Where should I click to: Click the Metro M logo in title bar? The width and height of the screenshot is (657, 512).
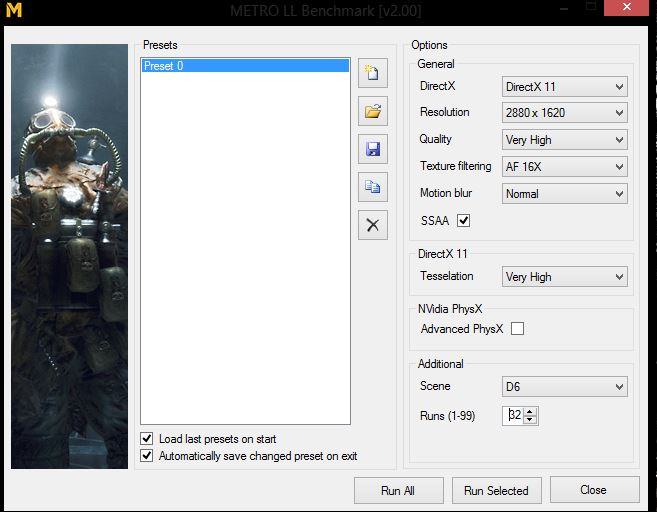(x=14, y=9)
